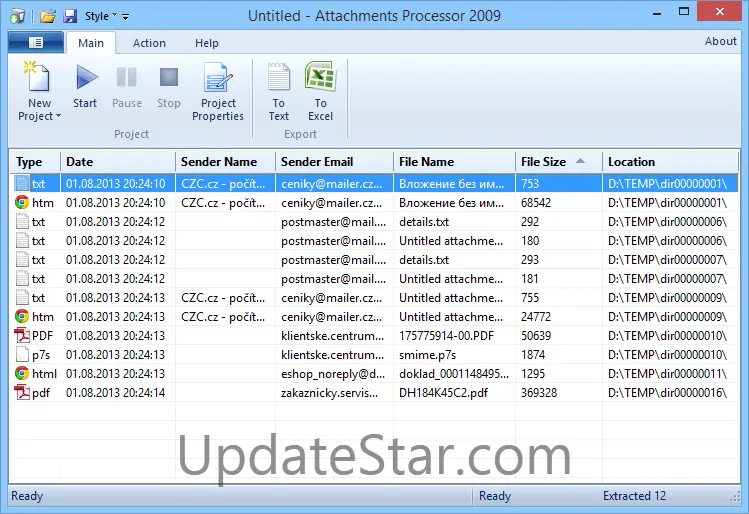
Task: Click the txt icon in the 180 size row
Action: pos(22,241)
